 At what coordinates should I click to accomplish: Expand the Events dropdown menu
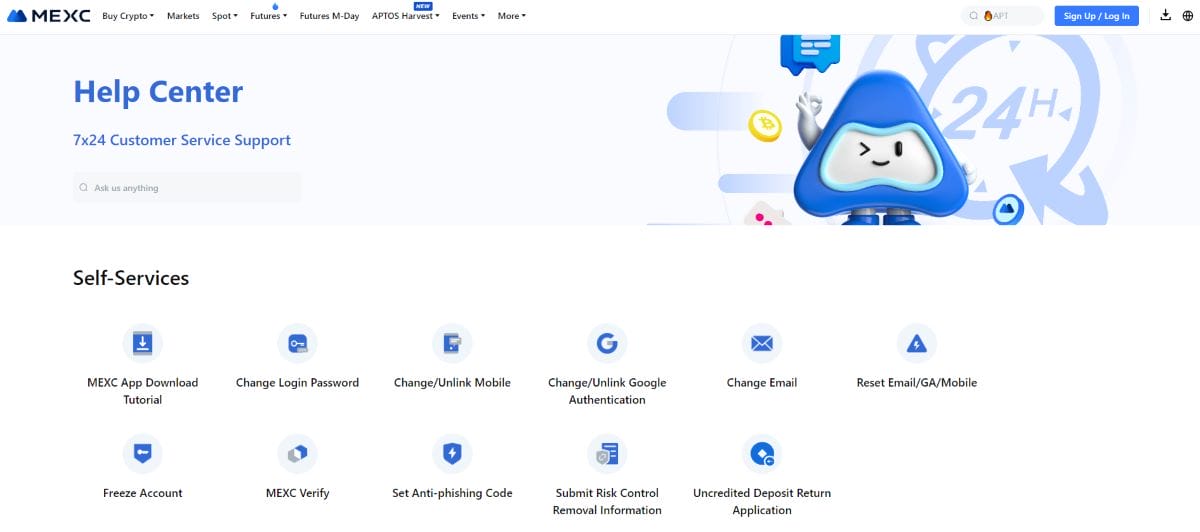point(468,16)
